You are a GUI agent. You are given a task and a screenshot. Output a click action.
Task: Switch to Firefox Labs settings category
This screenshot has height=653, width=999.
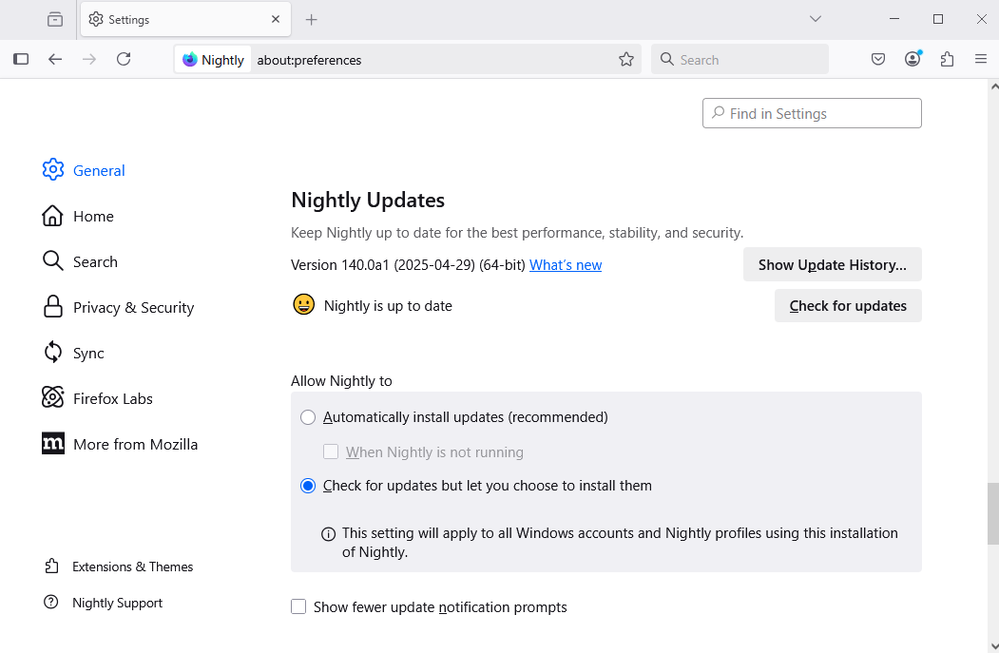112,399
